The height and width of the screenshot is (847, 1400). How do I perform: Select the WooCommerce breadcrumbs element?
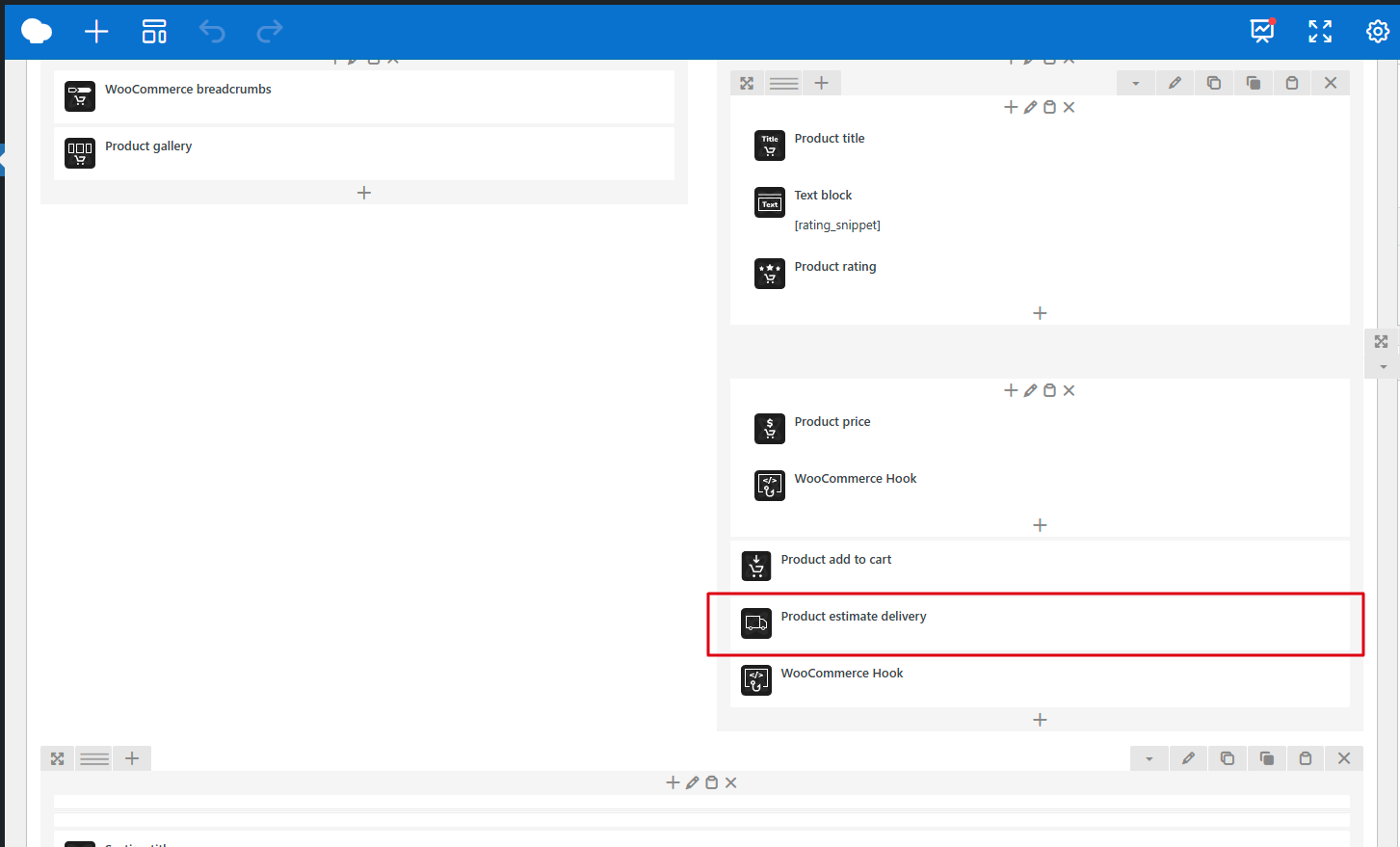(364, 96)
